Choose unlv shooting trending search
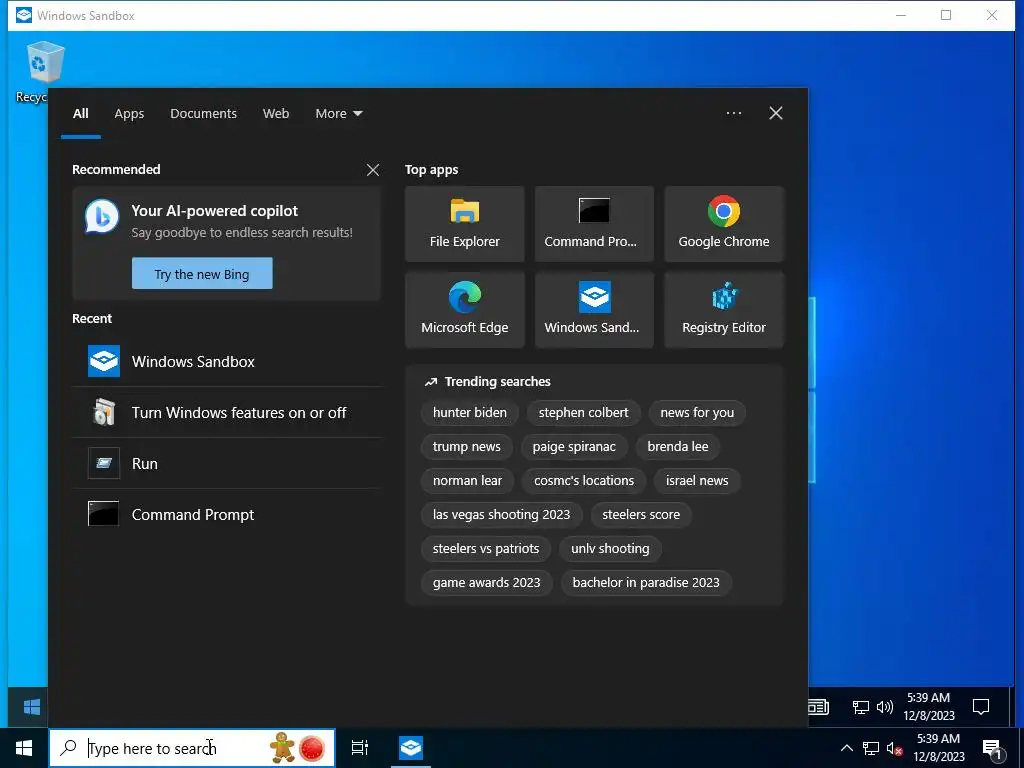Image resolution: width=1024 pixels, height=768 pixels. tap(610, 549)
